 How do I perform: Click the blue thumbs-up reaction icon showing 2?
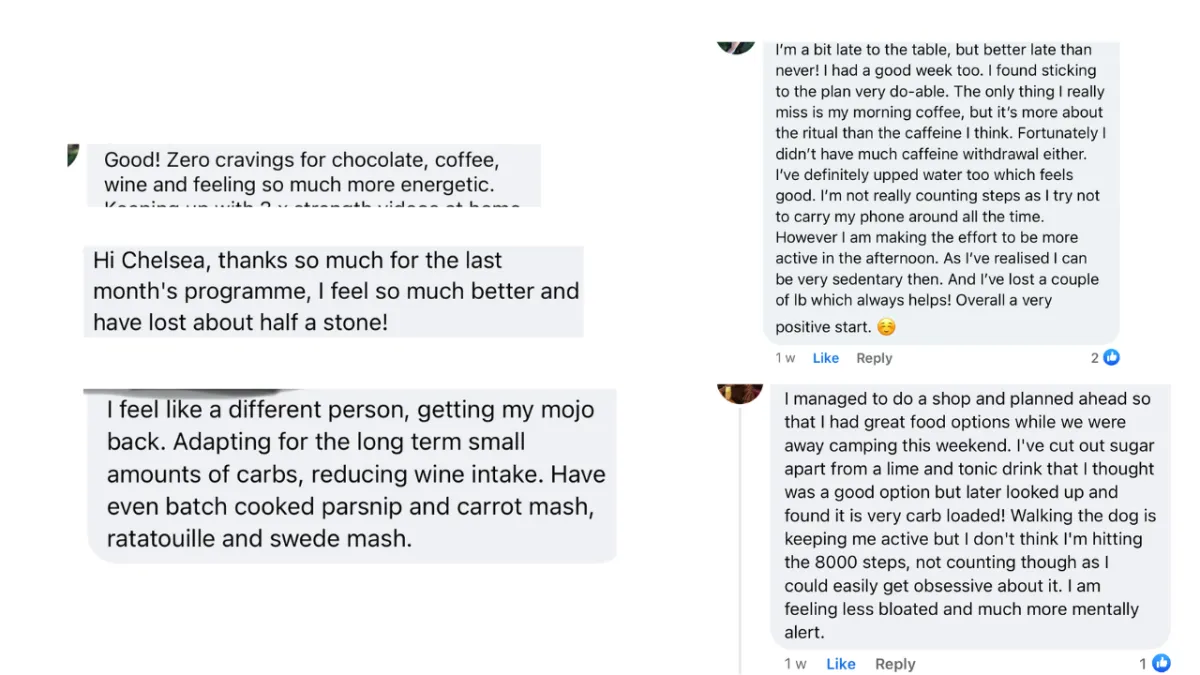point(1111,358)
